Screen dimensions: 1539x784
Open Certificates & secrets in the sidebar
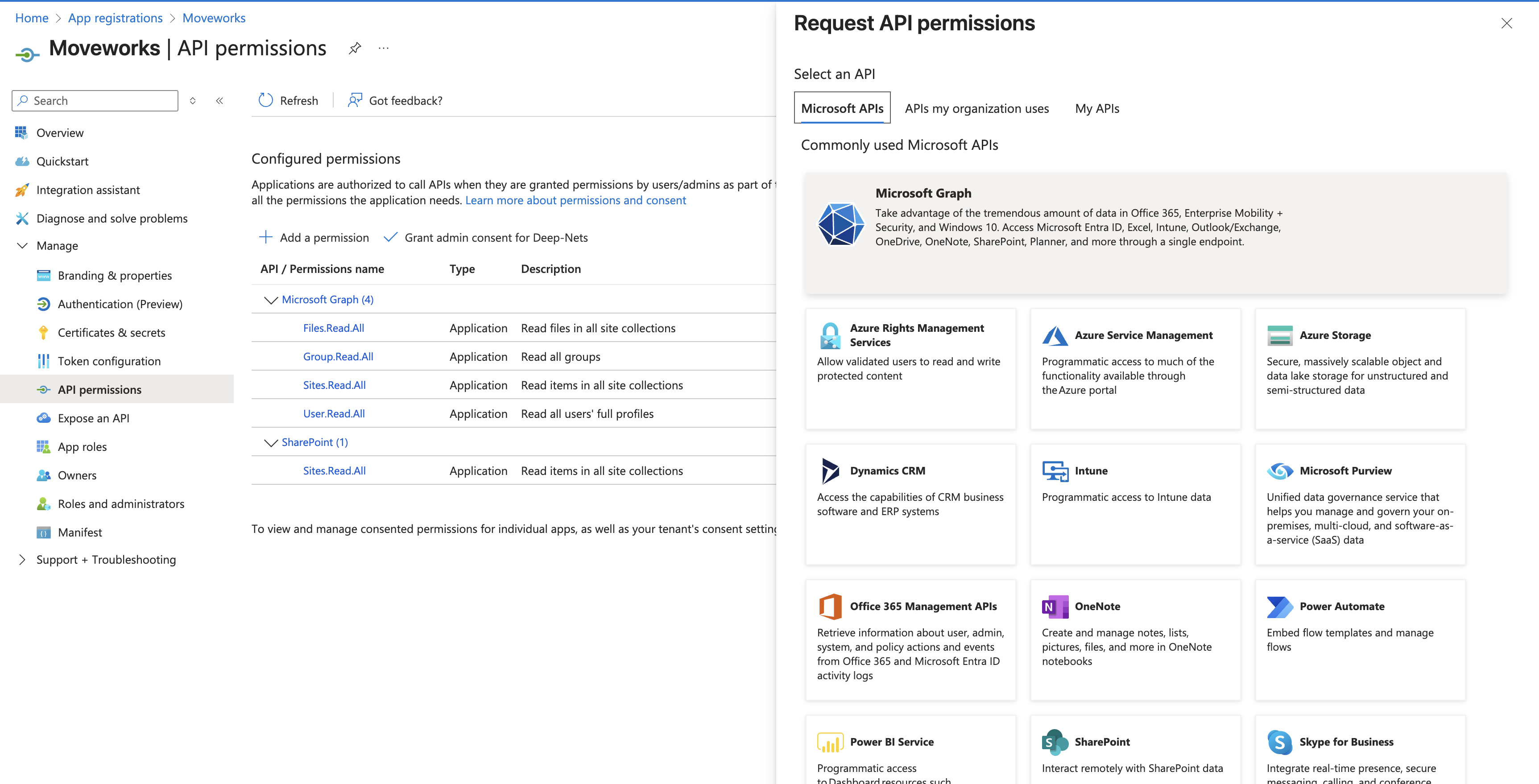click(111, 333)
